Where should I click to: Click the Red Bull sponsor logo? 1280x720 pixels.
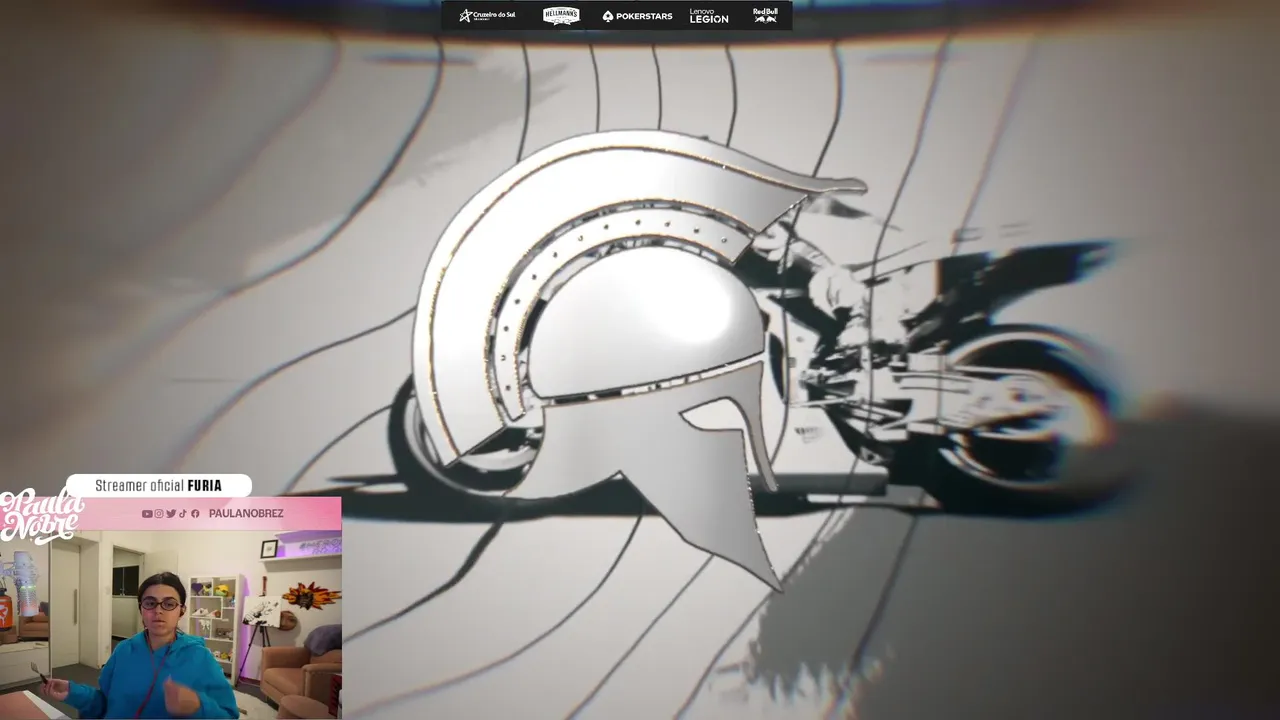[x=765, y=15]
